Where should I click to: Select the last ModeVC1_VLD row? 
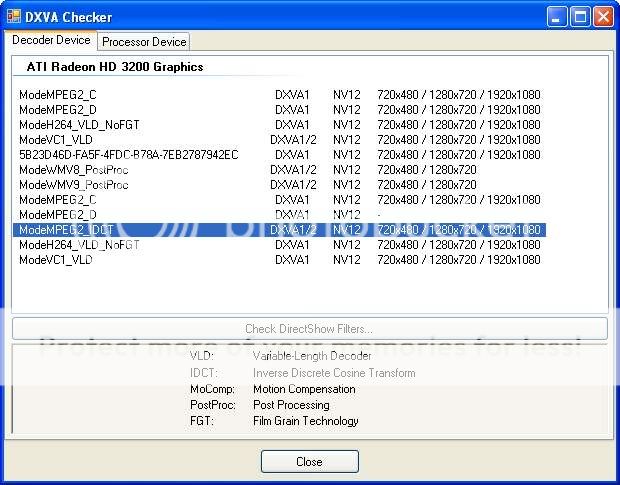coord(280,260)
